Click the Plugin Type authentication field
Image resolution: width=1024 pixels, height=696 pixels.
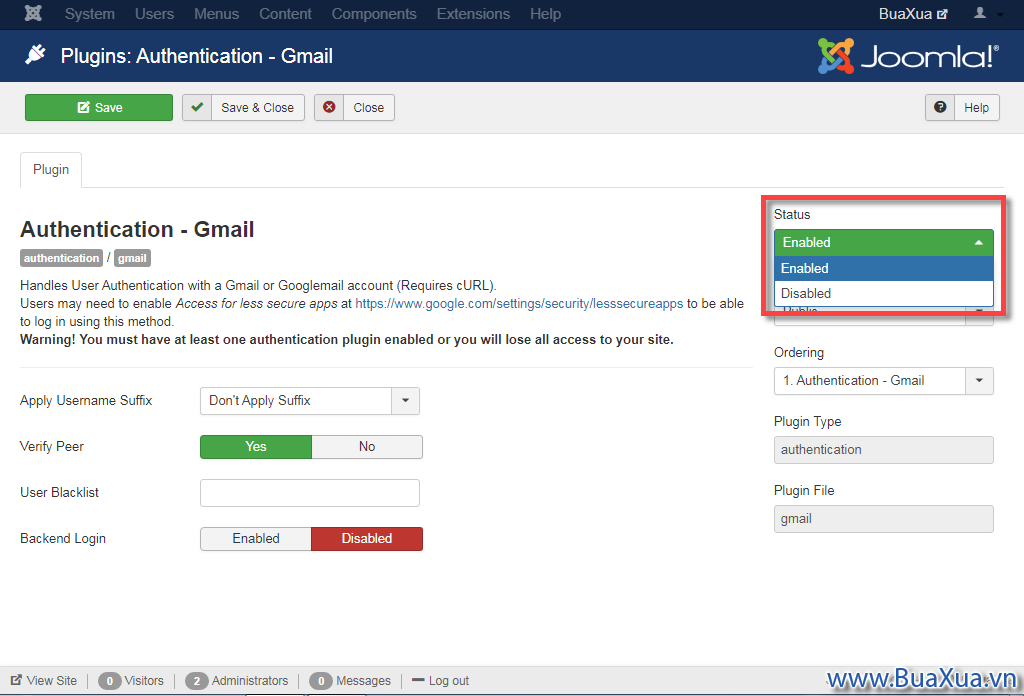884,450
